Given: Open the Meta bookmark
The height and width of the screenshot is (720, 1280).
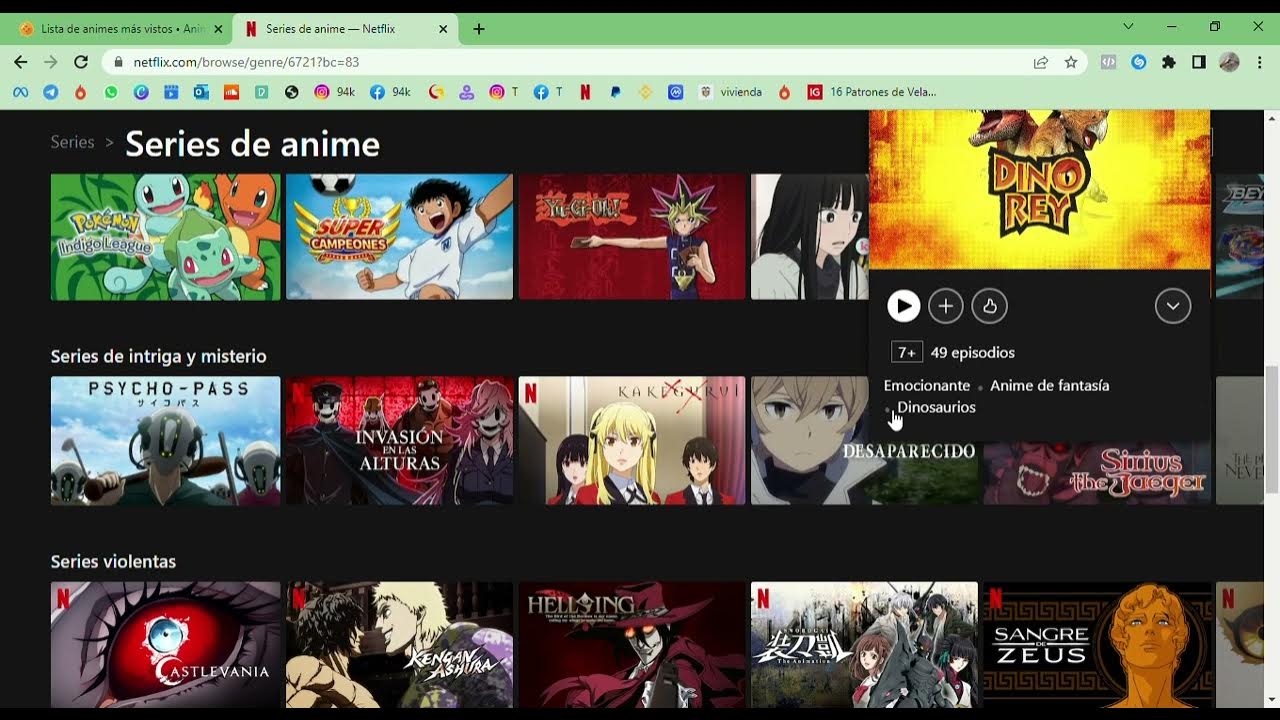Looking at the screenshot, I should click(x=20, y=92).
